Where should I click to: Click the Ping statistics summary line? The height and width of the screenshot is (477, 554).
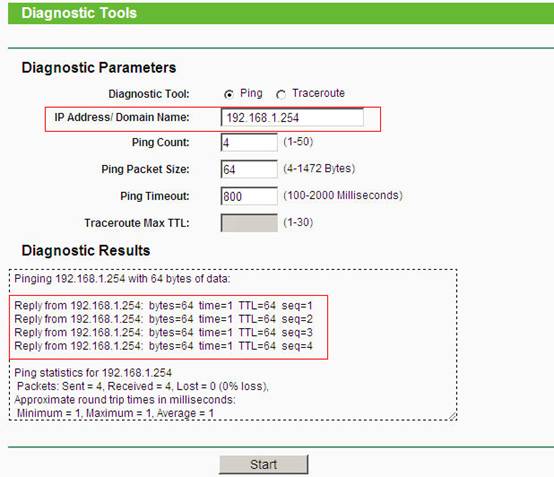(93, 372)
